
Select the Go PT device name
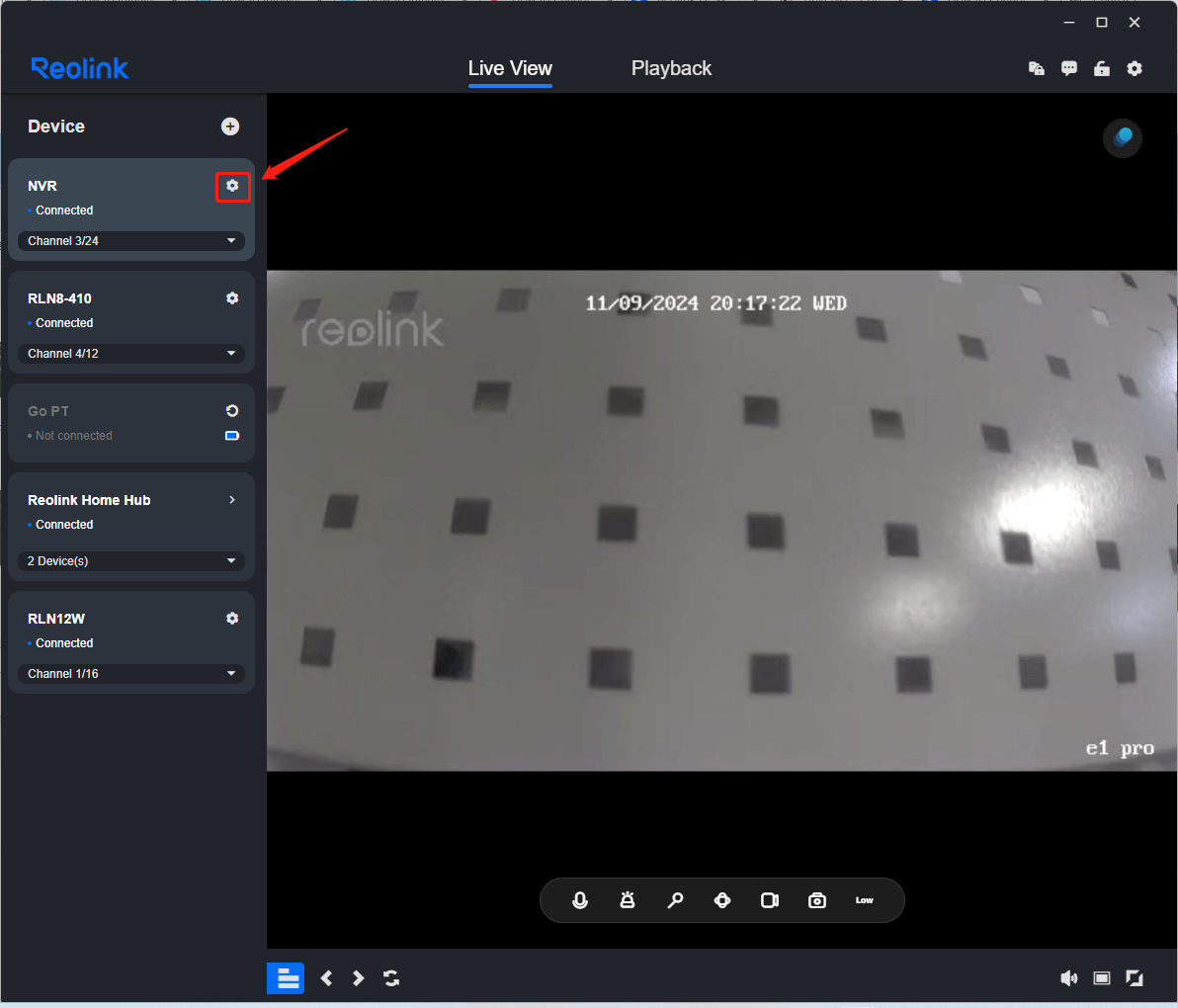pyautogui.click(x=48, y=411)
